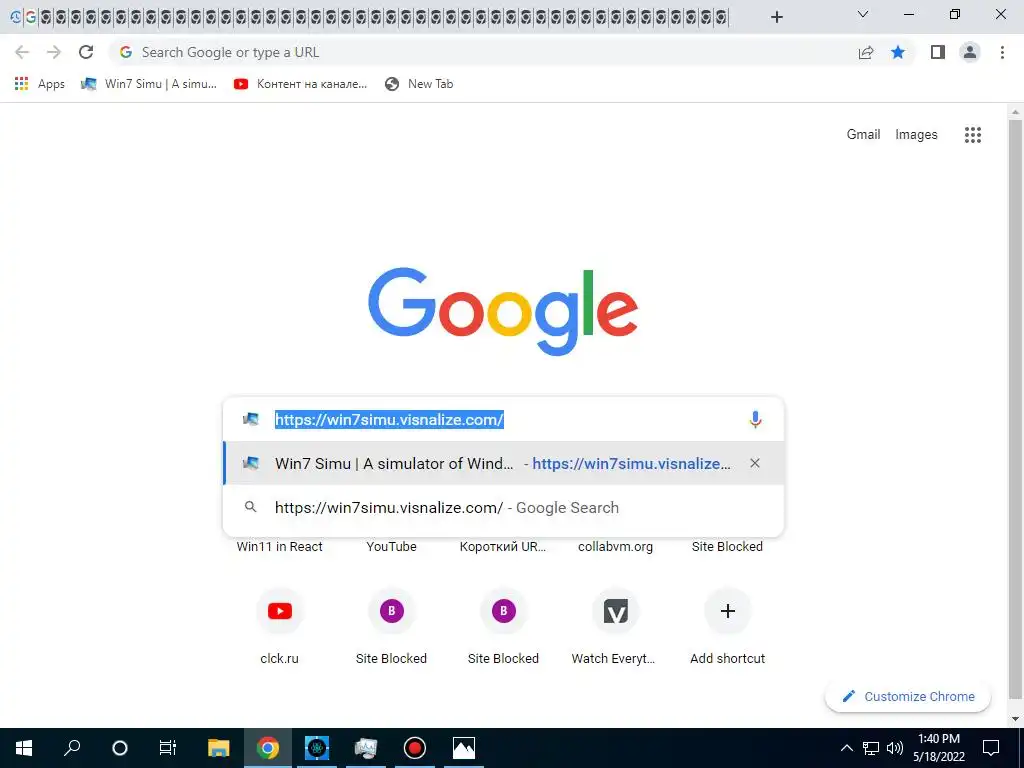Screen dimensions: 1024x768
Task: Select the Win7 Simu simulator suggestion
Action: coord(503,463)
